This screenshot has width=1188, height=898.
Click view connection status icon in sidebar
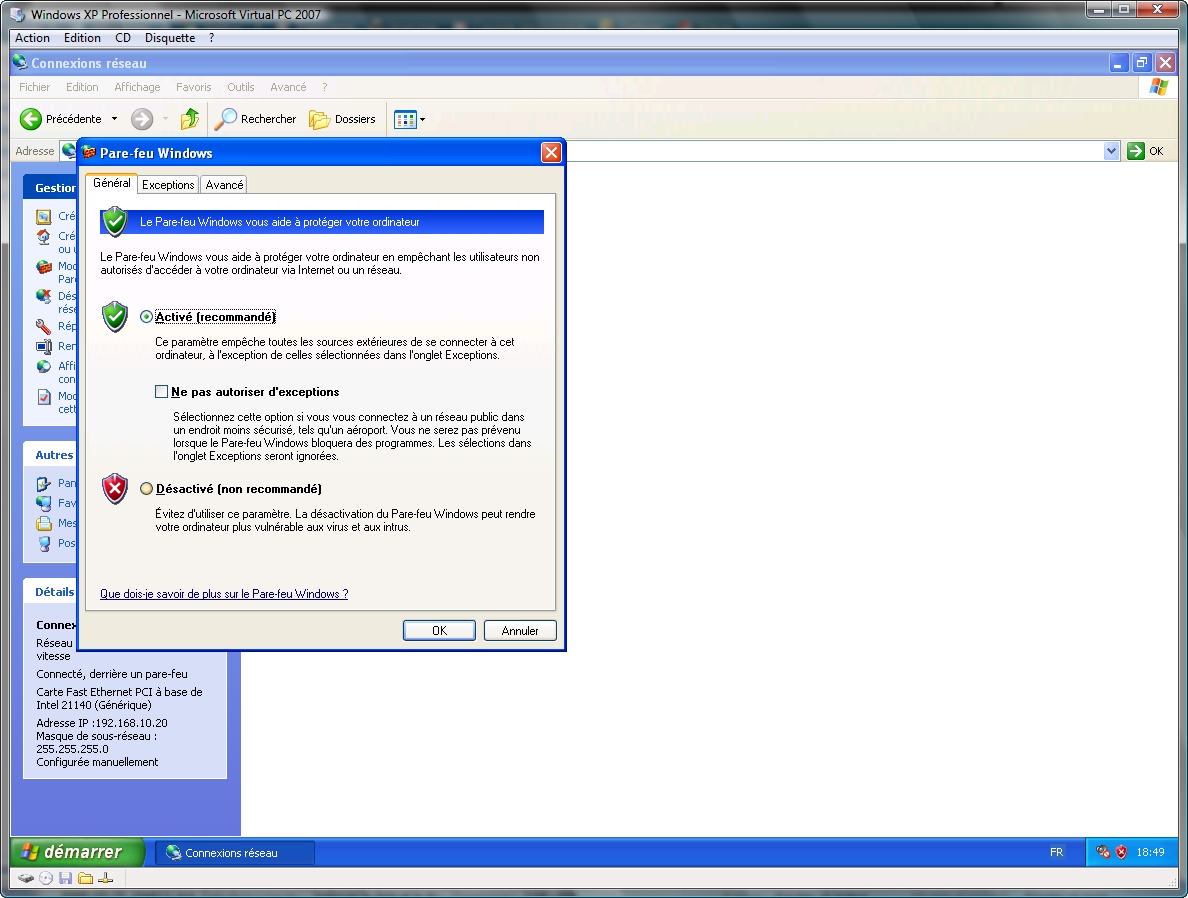tap(44, 367)
